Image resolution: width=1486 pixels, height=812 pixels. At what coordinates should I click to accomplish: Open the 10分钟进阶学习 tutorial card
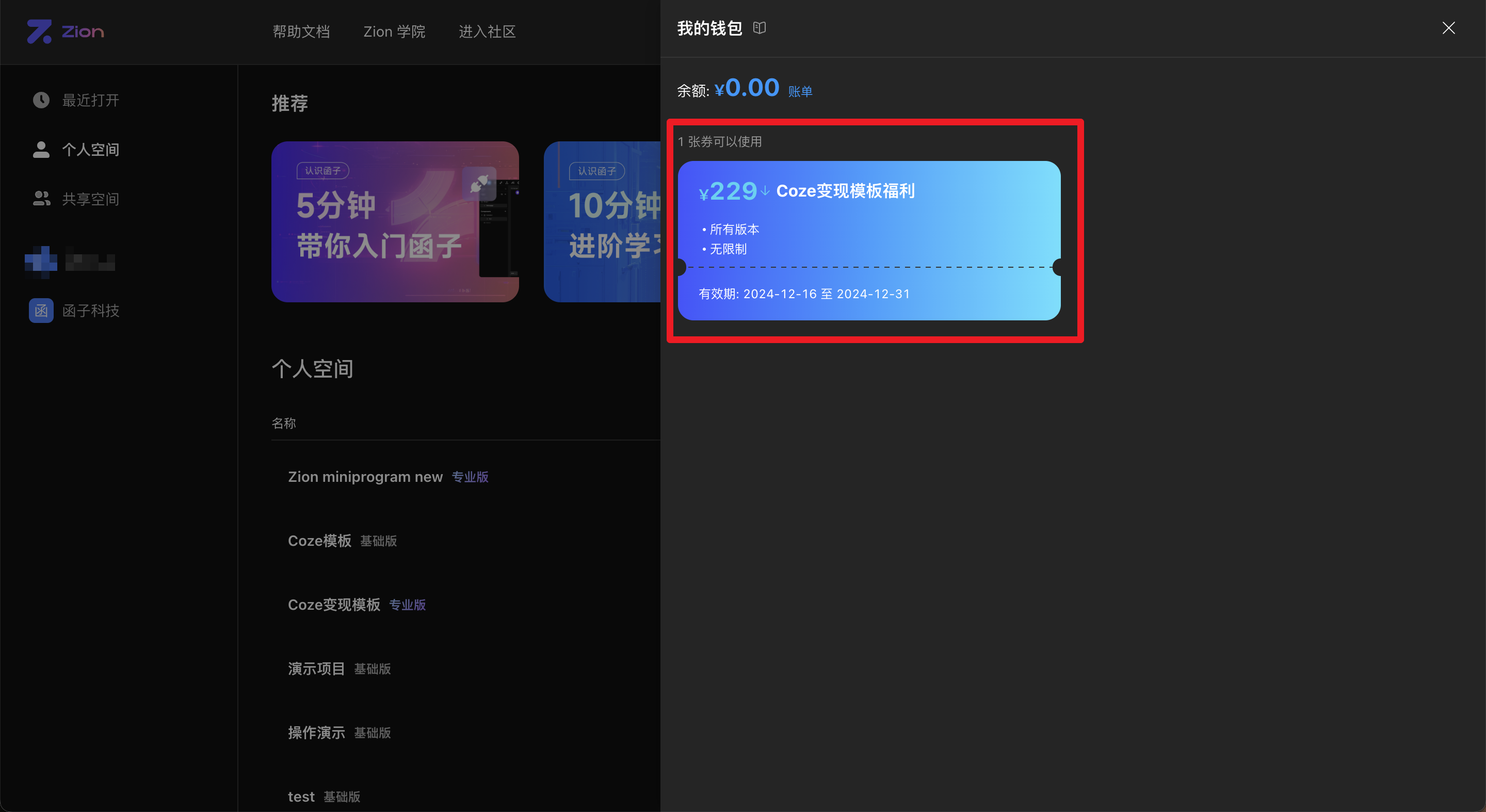pyautogui.click(x=602, y=221)
